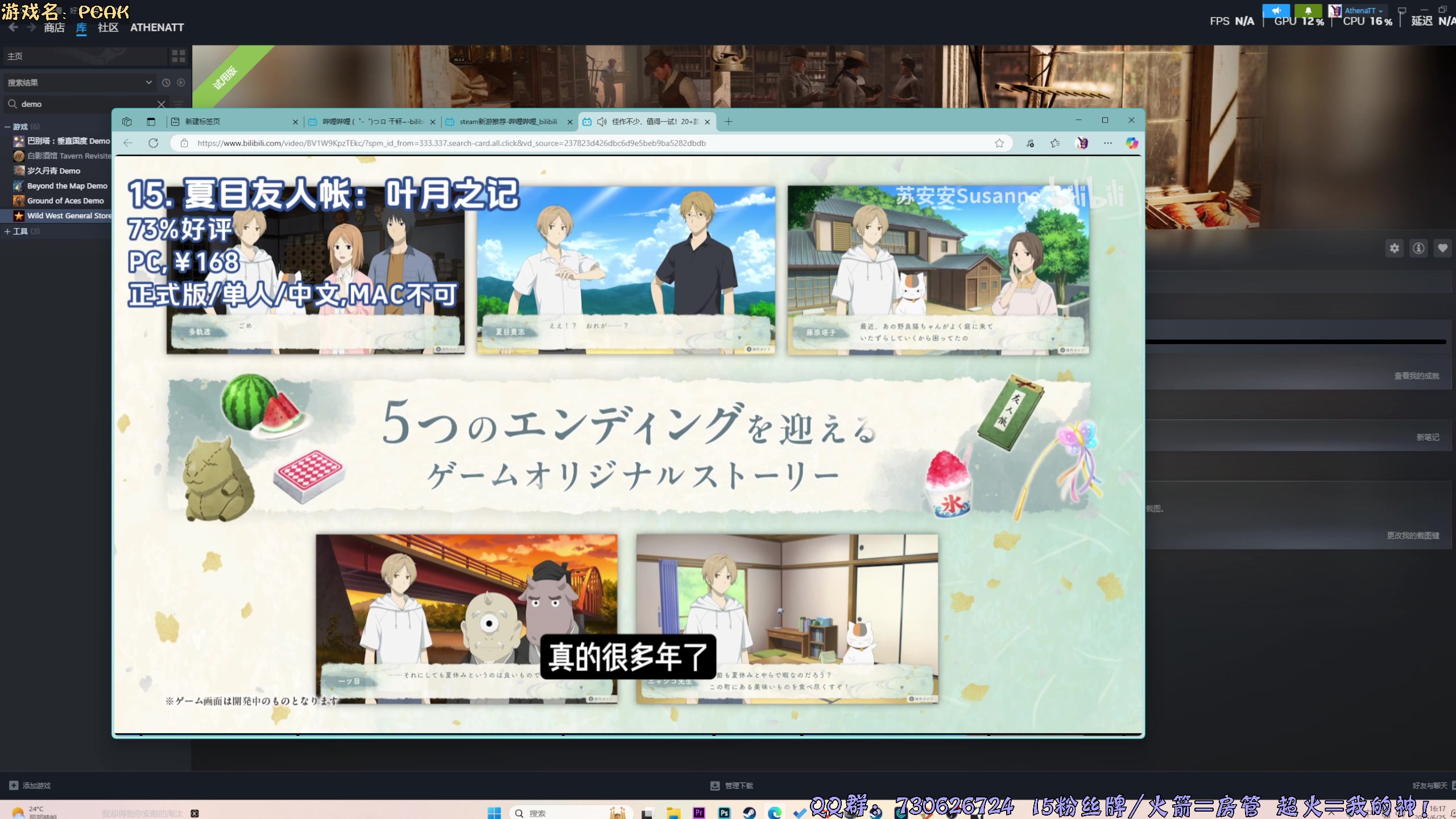Open Photoshop from the taskbar
Image resolution: width=1456 pixels, height=819 pixels.
point(724,813)
